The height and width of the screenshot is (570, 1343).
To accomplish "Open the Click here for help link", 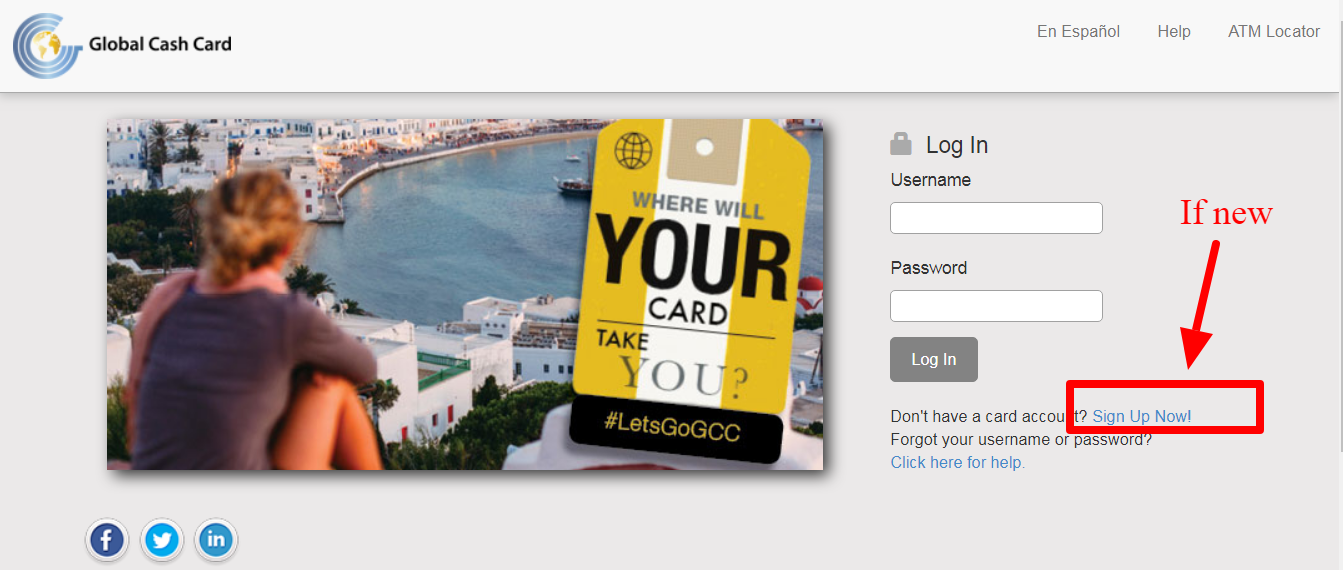I will pos(958,462).
